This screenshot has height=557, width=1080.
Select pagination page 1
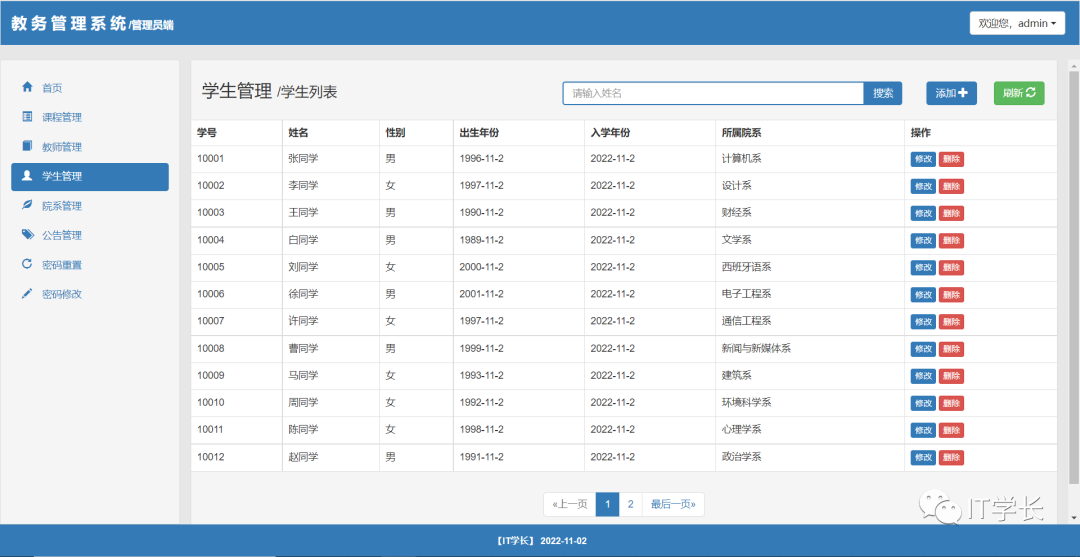(608, 505)
